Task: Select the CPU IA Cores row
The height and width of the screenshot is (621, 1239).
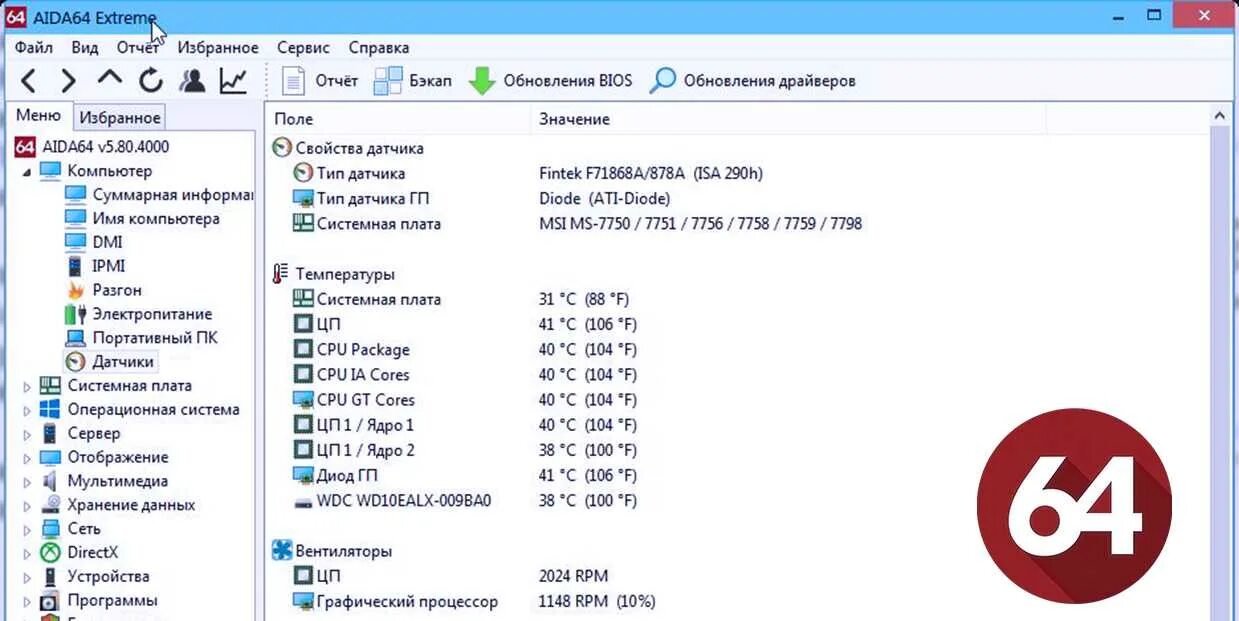Action: [x=737, y=374]
